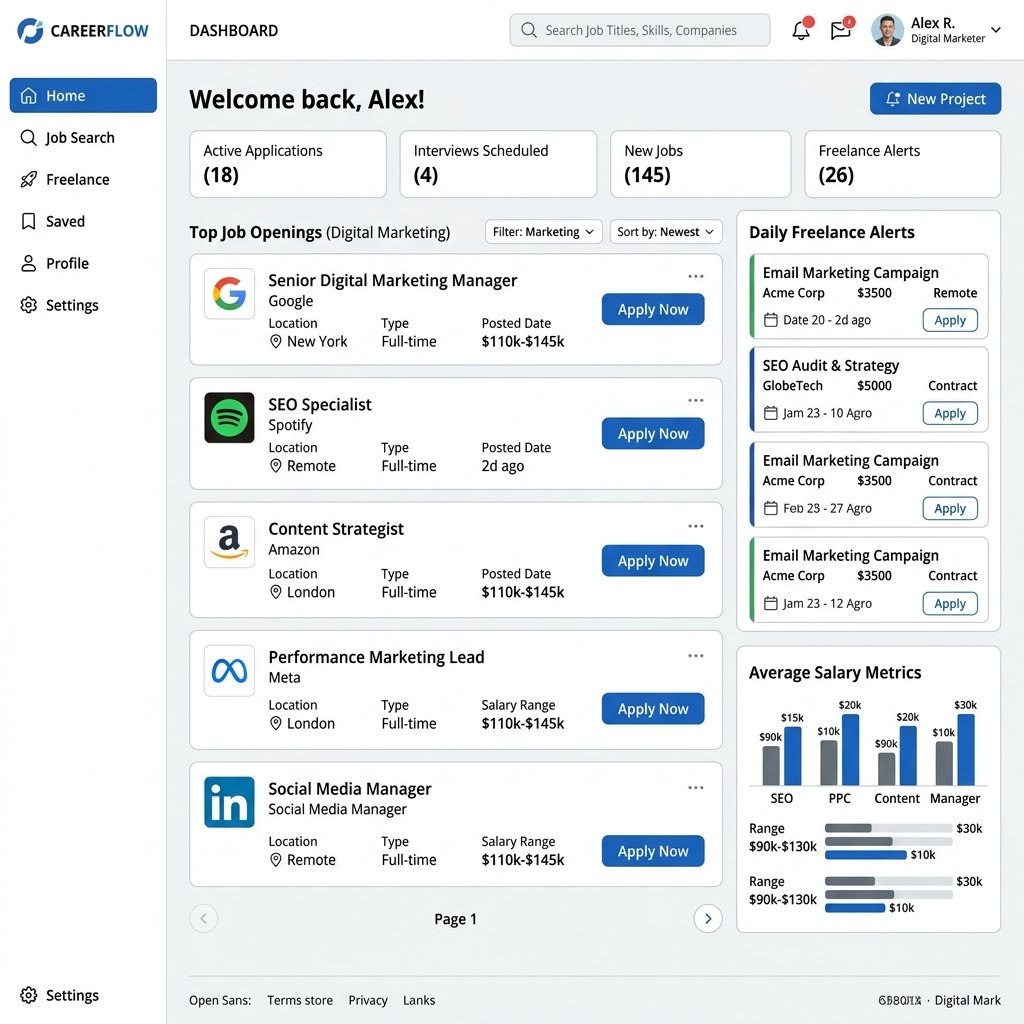Open Saved jobs in sidebar

(x=83, y=221)
